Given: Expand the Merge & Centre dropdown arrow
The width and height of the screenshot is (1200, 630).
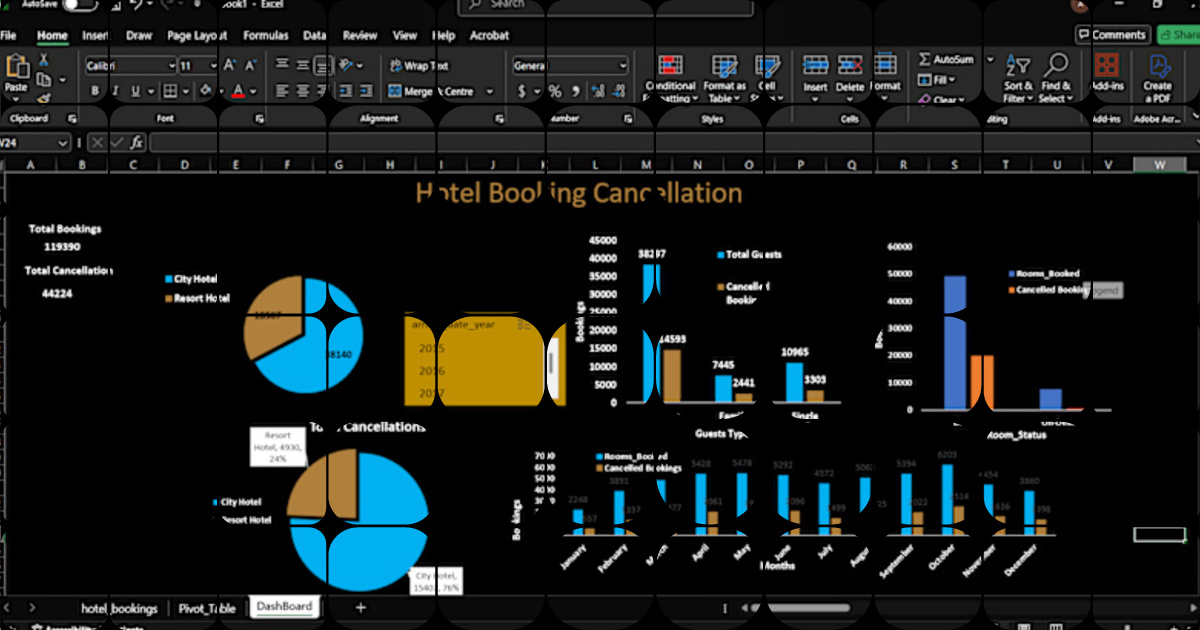Looking at the screenshot, I should point(490,91).
